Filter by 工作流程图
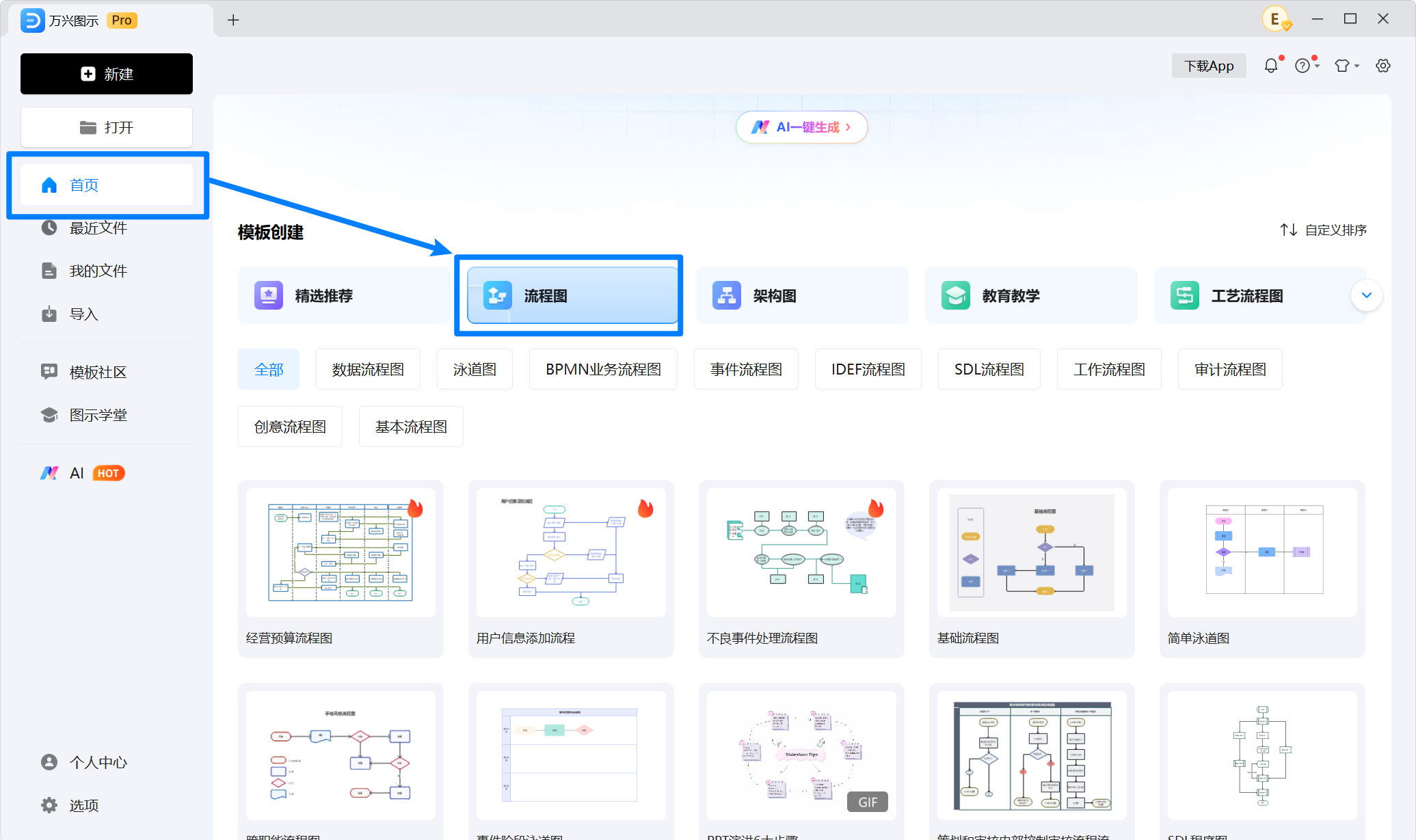 click(1109, 369)
